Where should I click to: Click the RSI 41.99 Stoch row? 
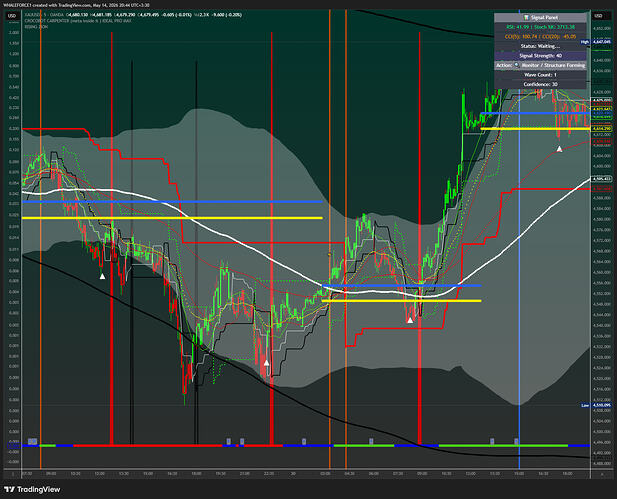[x=540, y=27]
